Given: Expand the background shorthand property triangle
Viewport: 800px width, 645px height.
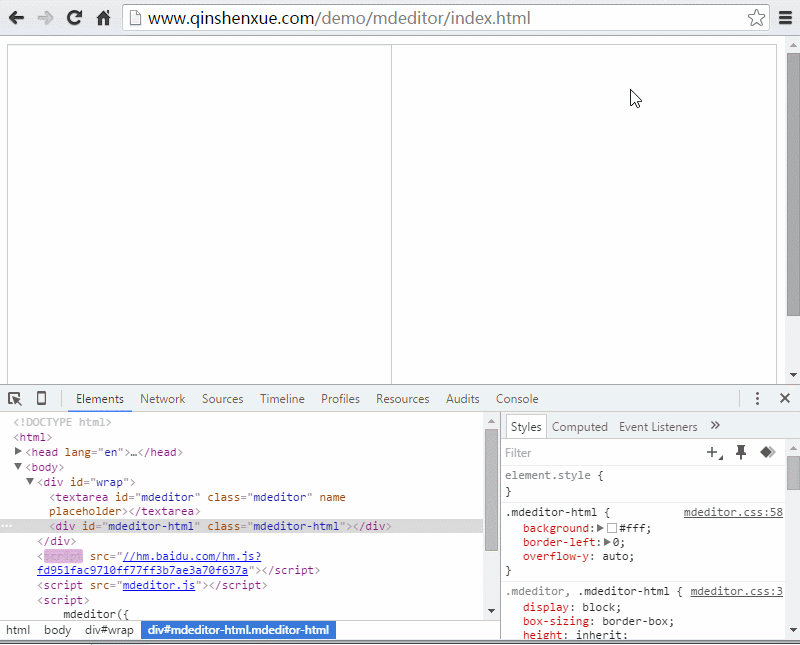Looking at the screenshot, I should pyautogui.click(x=600, y=528).
